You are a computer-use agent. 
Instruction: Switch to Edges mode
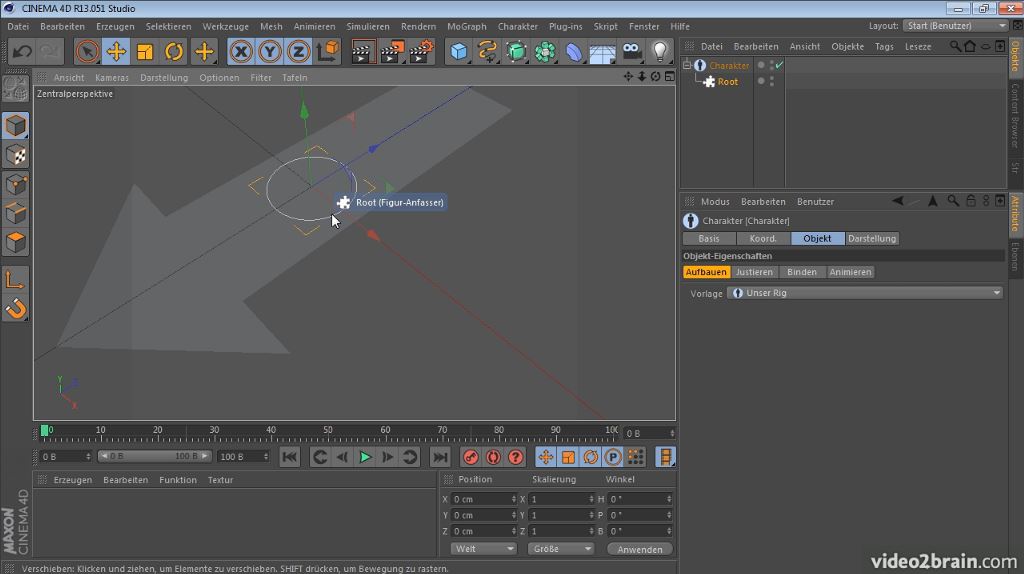[16, 214]
